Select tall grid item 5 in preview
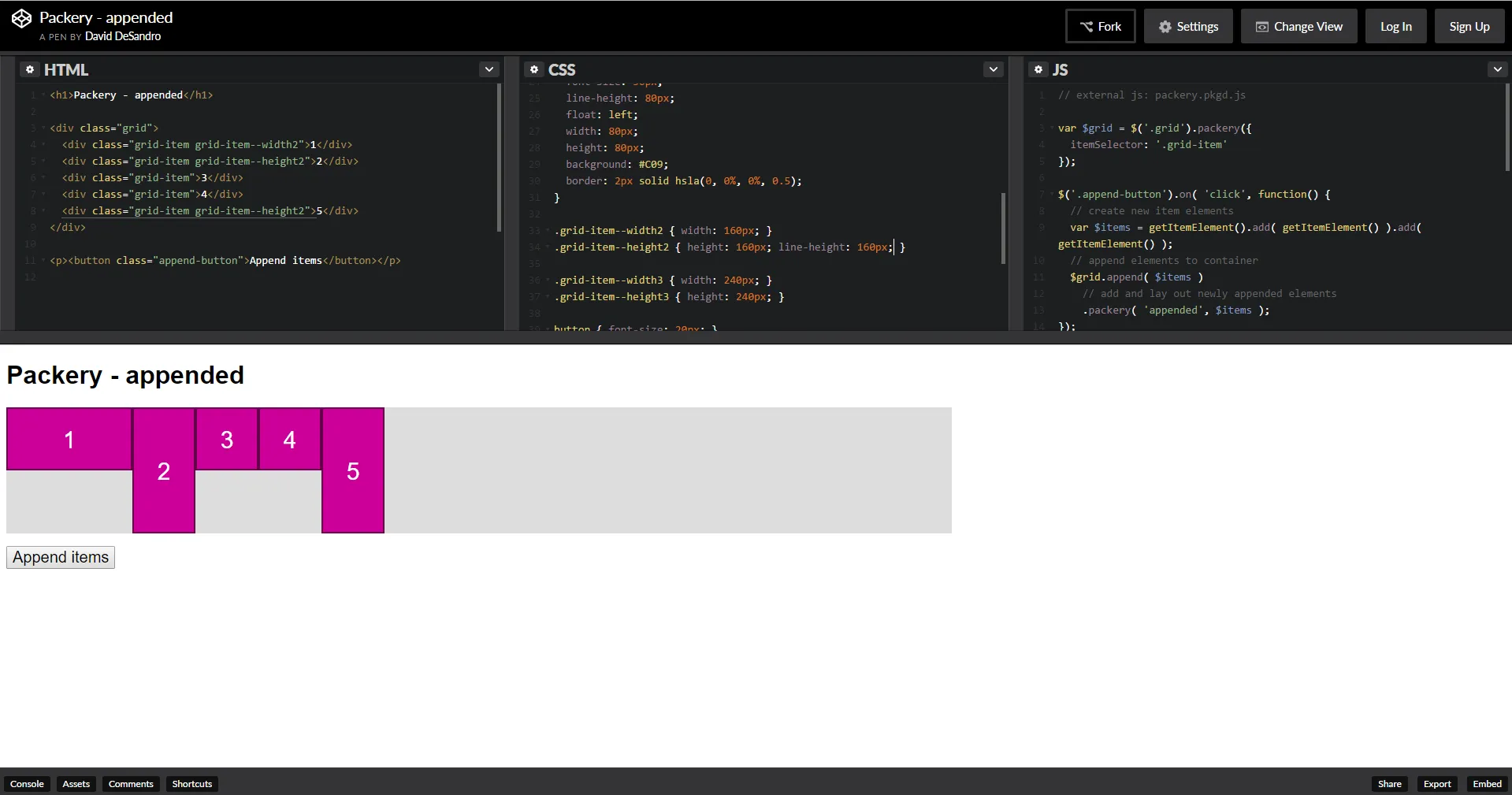The image size is (1512, 795). (x=353, y=470)
